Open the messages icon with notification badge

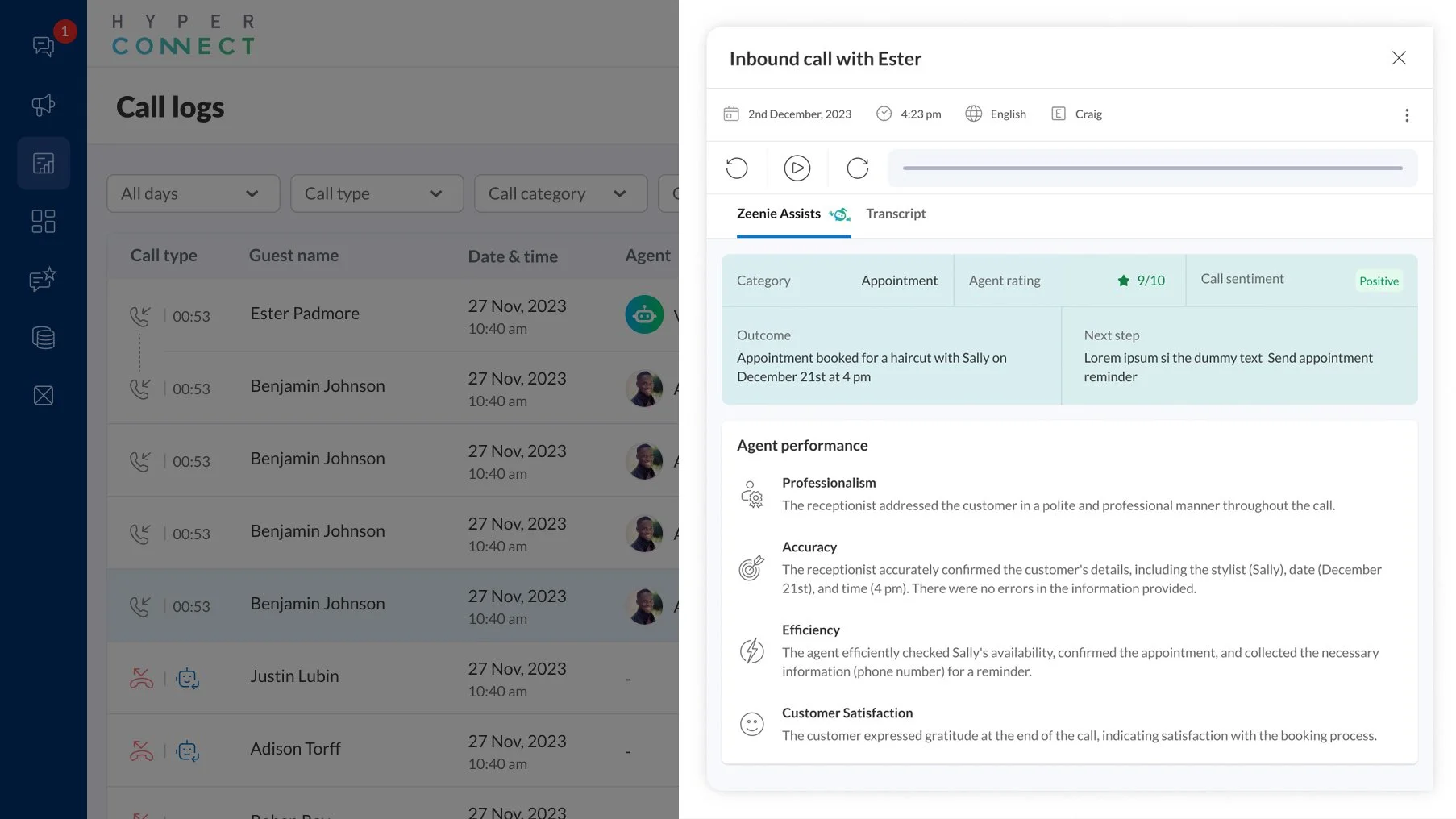[44, 46]
